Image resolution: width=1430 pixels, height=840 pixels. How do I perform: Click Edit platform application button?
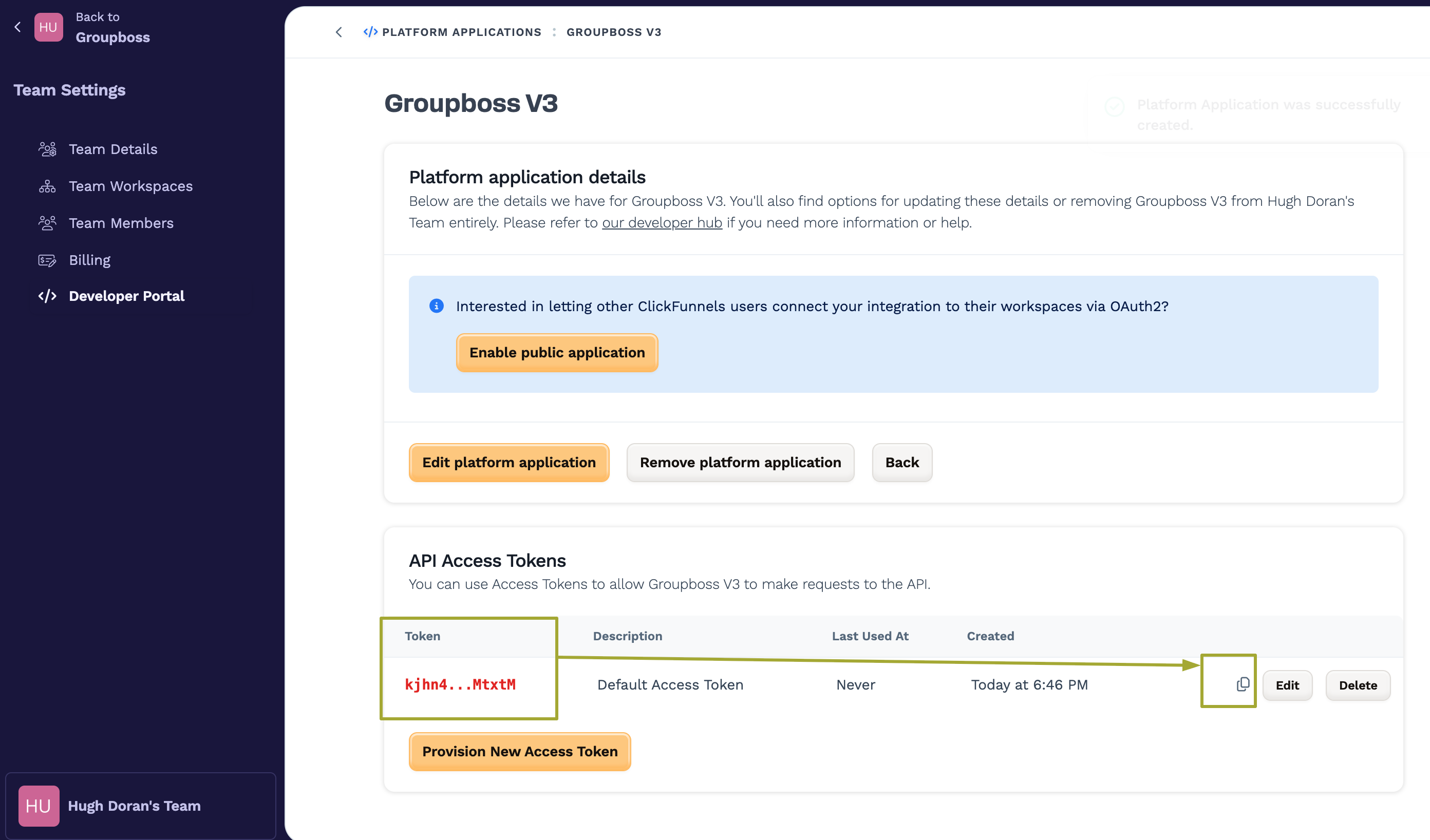click(509, 462)
